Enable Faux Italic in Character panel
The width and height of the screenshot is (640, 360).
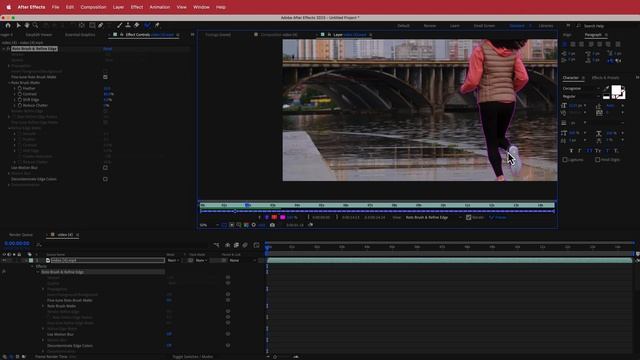[x=580, y=151]
